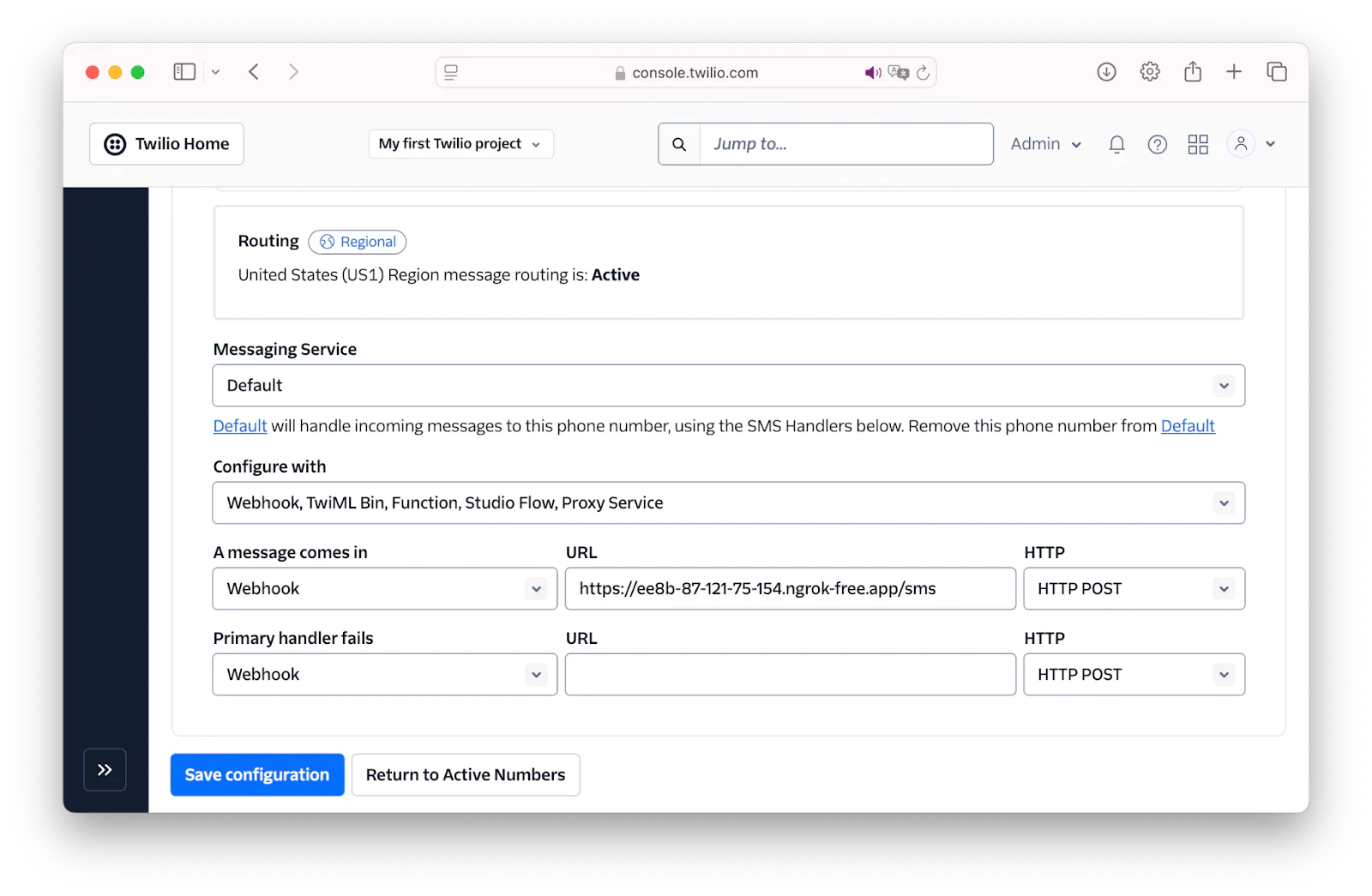The width and height of the screenshot is (1372, 896).
Task: Click the Save configuration button
Action: [256, 774]
